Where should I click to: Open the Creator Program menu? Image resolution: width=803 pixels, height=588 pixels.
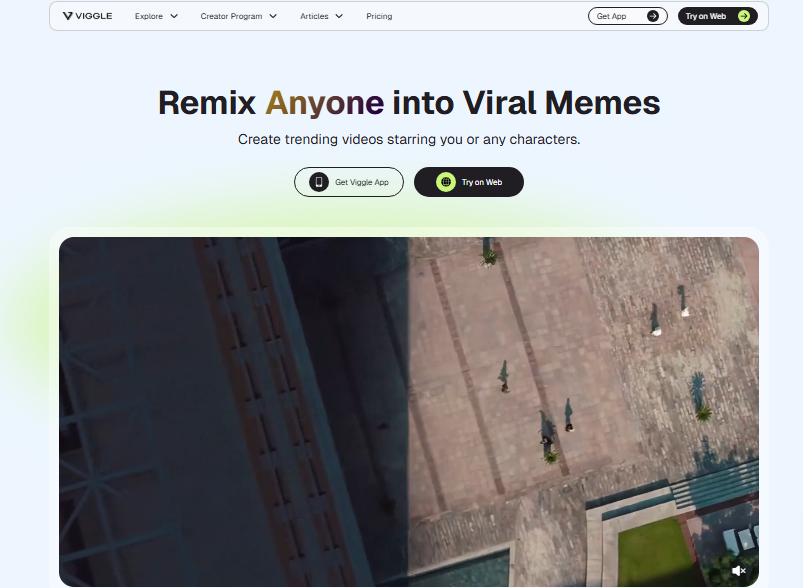click(231, 16)
